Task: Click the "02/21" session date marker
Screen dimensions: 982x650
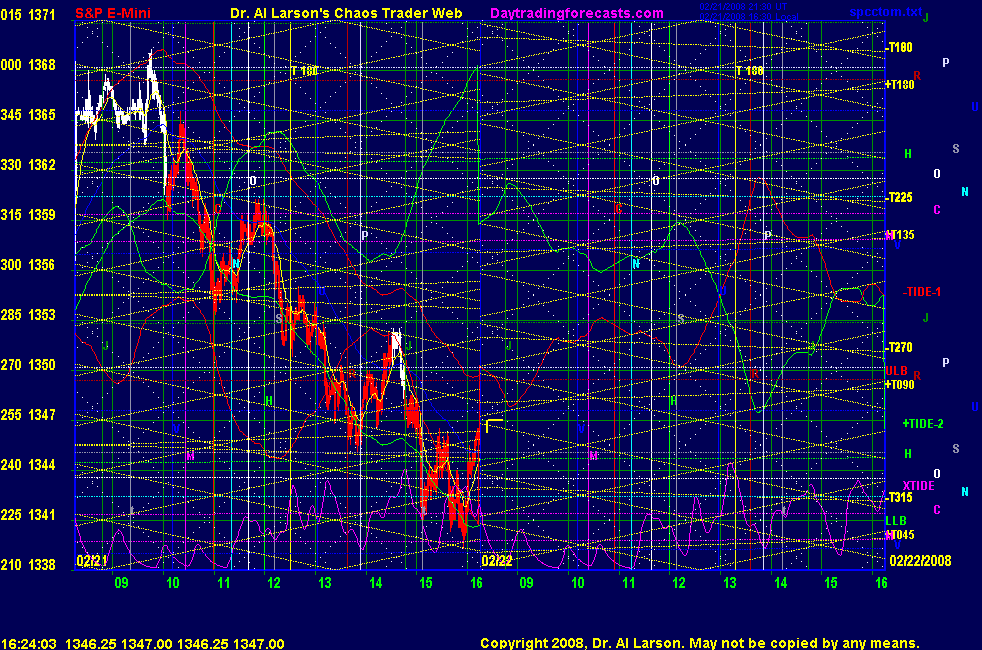Action: pyautogui.click(x=91, y=560)
